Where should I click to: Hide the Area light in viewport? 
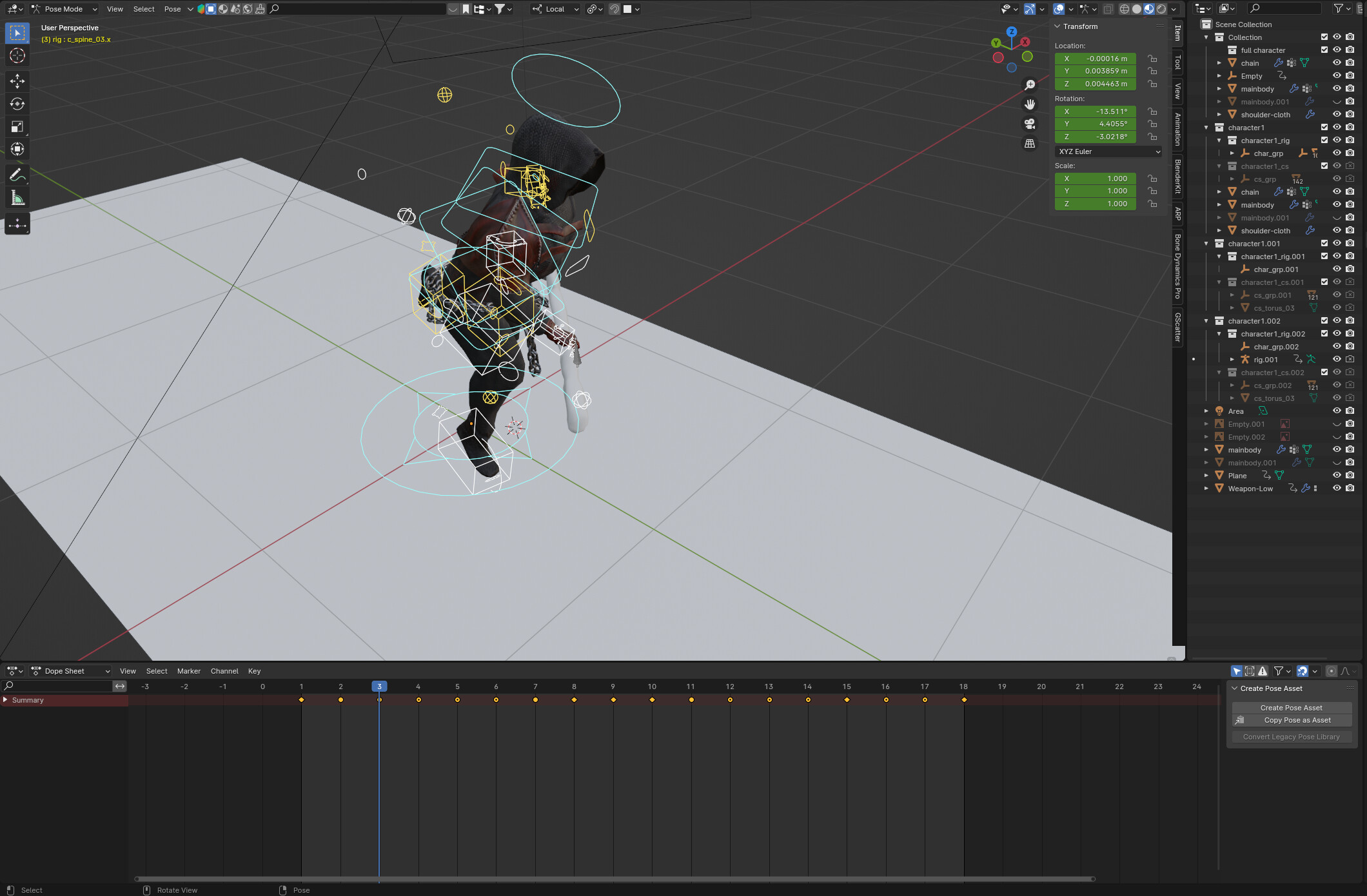[x=1337, y=411]
